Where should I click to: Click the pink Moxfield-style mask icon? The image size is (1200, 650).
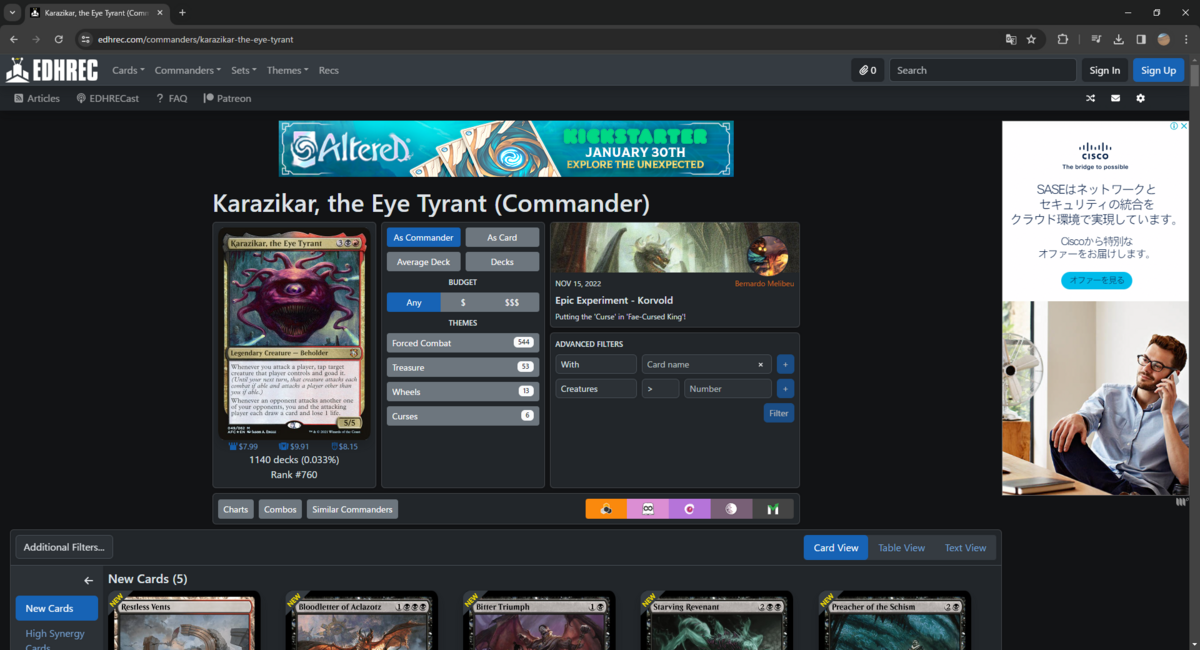point(648,509)
